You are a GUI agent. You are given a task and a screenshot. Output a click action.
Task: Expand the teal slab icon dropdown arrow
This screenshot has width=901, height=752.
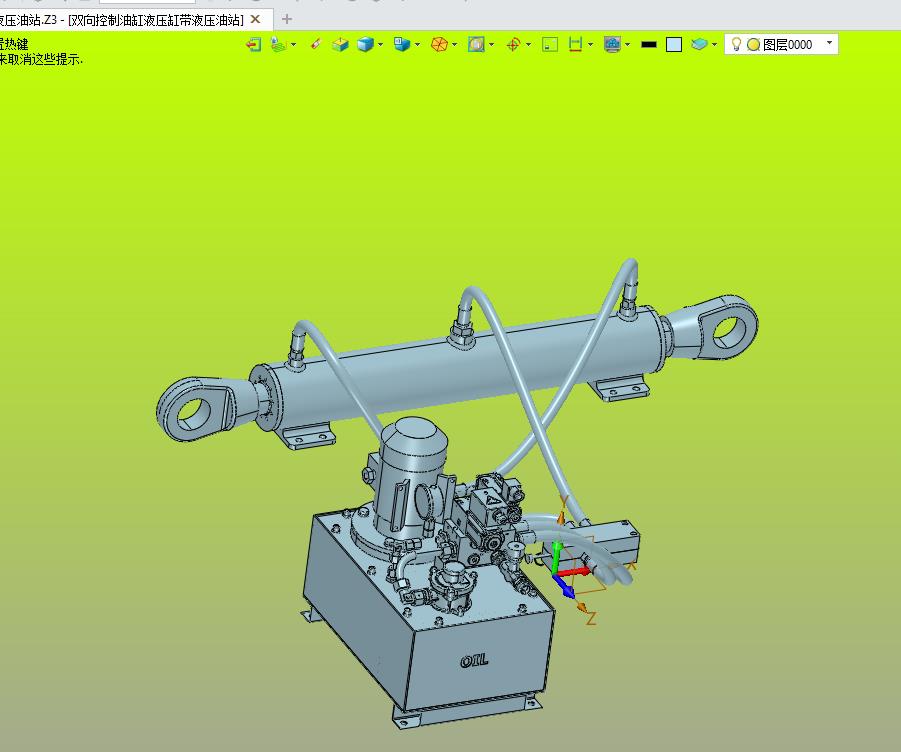[x=714, y=44]
